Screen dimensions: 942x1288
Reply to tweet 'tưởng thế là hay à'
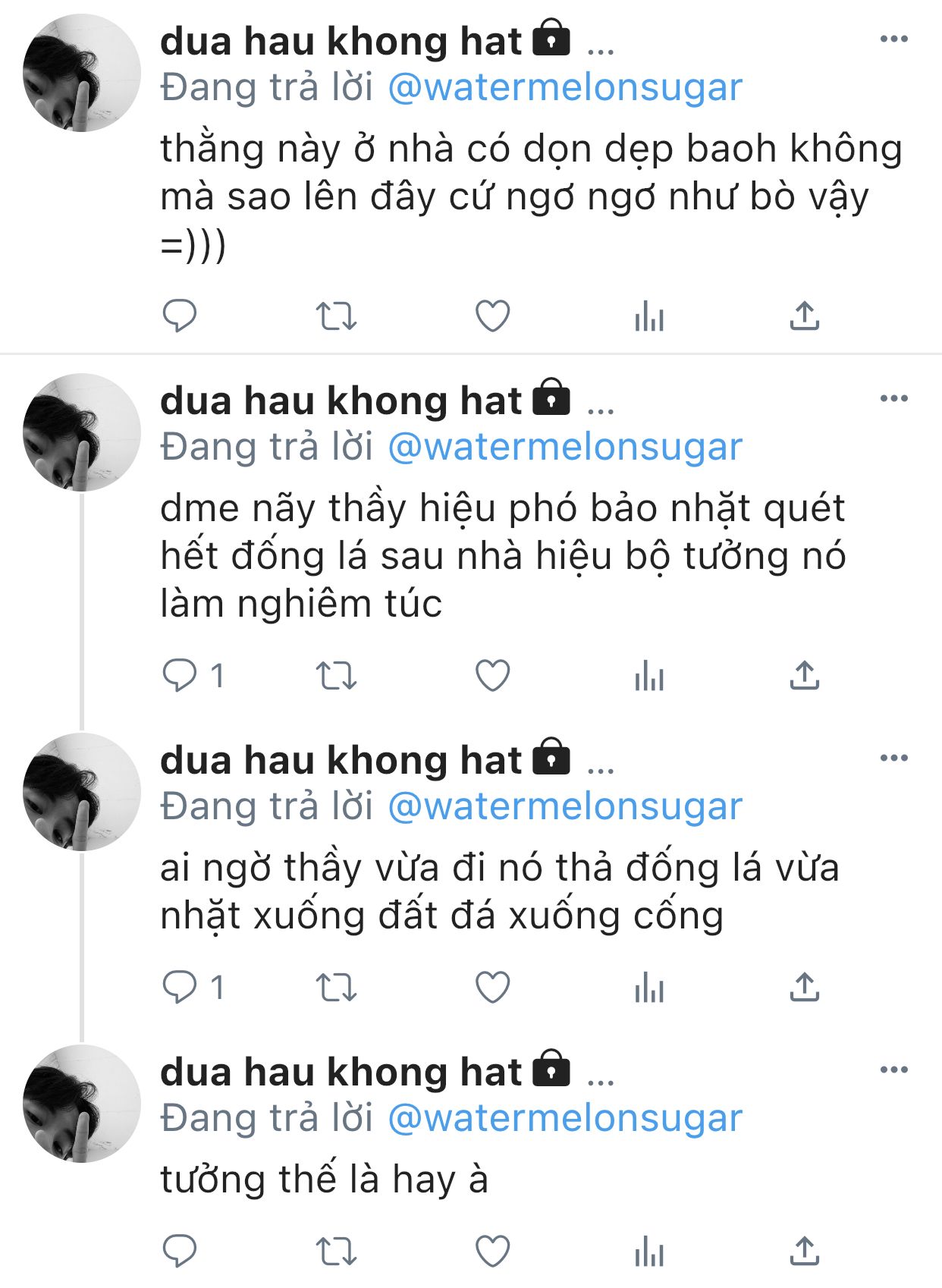point(180,1252)
